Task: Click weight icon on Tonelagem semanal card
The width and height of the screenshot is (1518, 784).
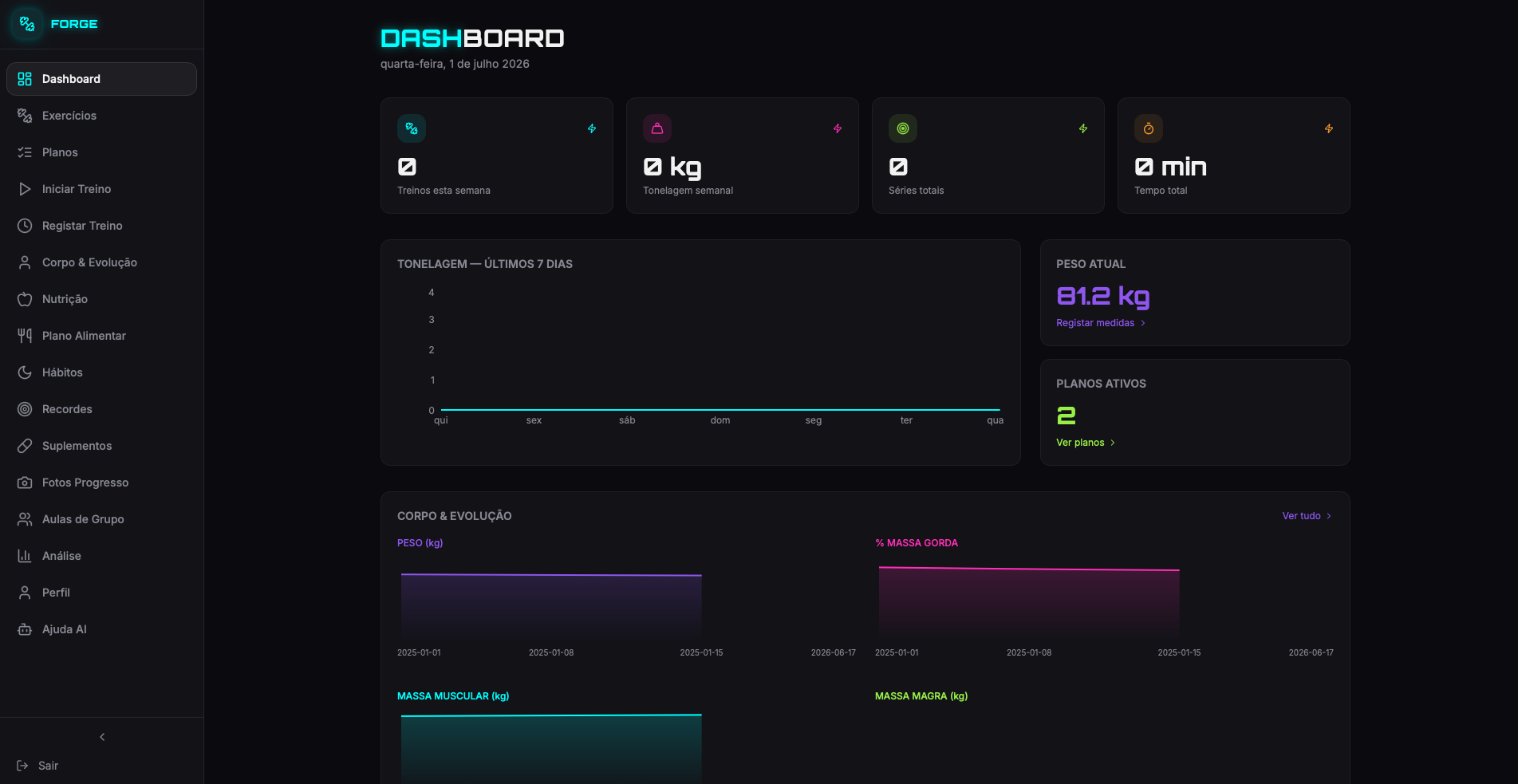Action: 657,128
